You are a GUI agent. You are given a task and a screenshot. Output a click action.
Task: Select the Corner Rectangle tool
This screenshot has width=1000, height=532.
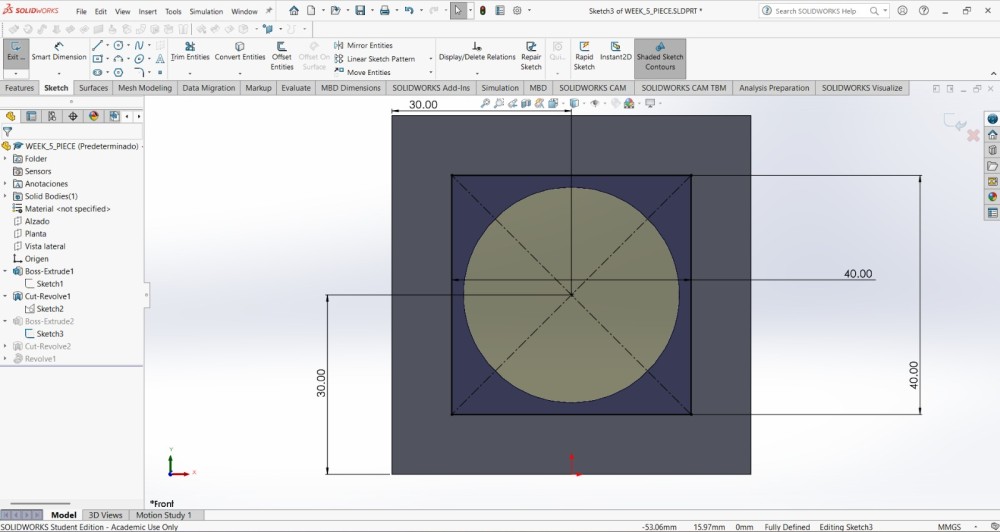point(97,59)
